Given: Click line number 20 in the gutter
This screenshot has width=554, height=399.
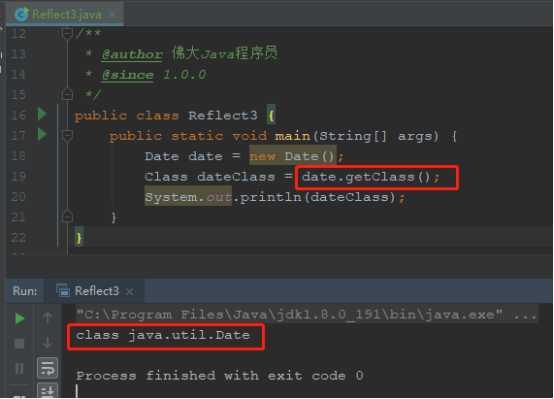Looking at the screenshot, I should [18, 196].
